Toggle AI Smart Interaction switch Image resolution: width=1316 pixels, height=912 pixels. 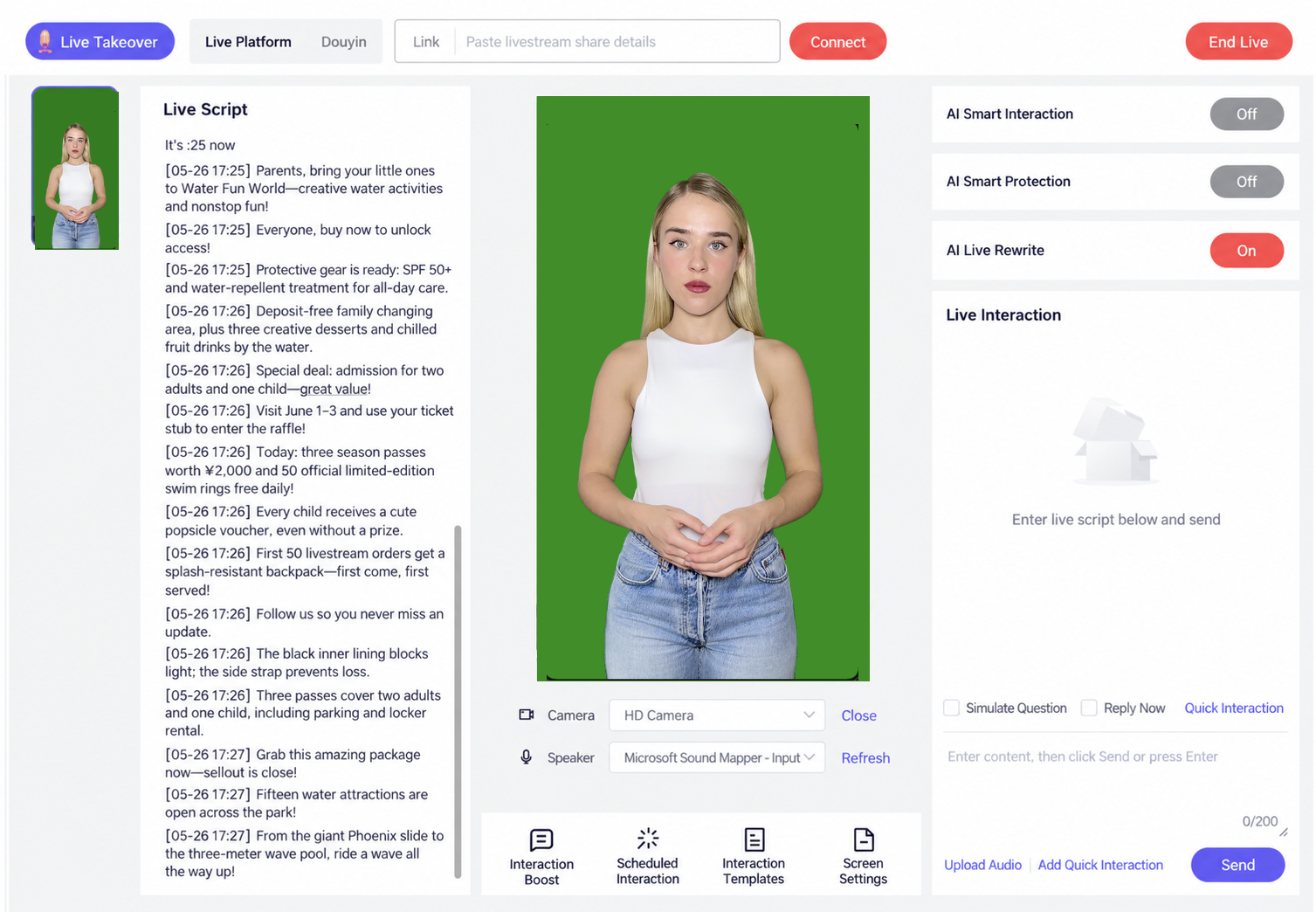coord(1246,114)
